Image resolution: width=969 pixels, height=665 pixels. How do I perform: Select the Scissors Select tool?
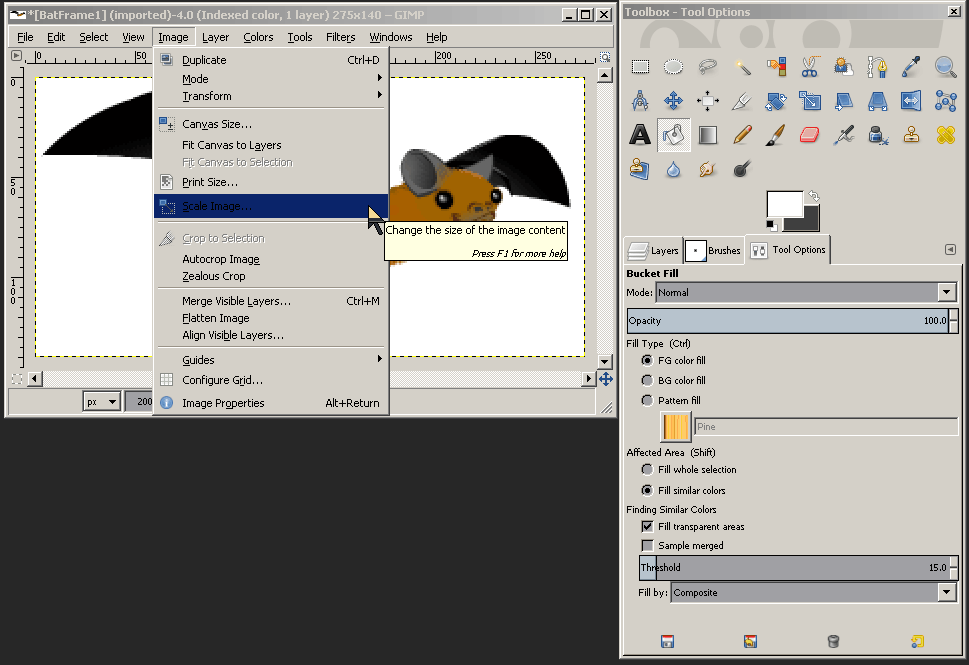point(810,67)
